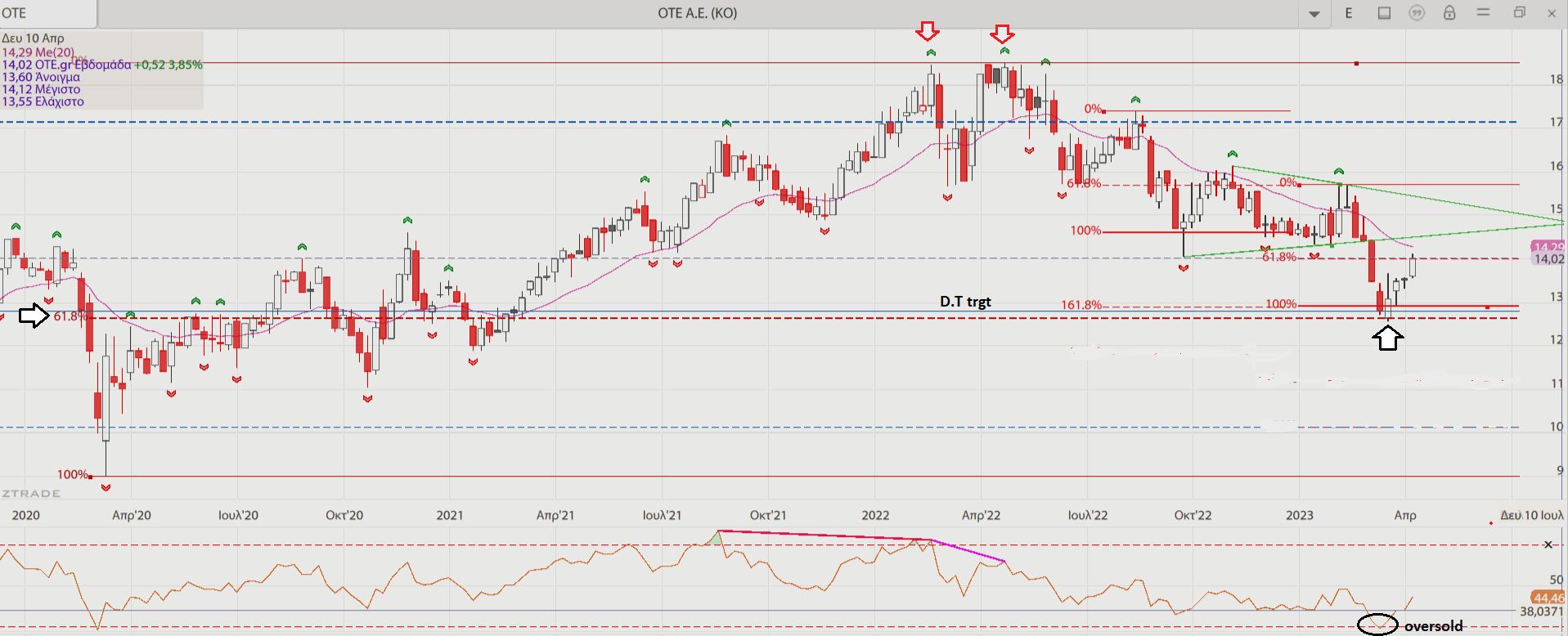Click the 44,46 RSI value tag
The image size is (1568, 636).
[x=1548, y=598]
